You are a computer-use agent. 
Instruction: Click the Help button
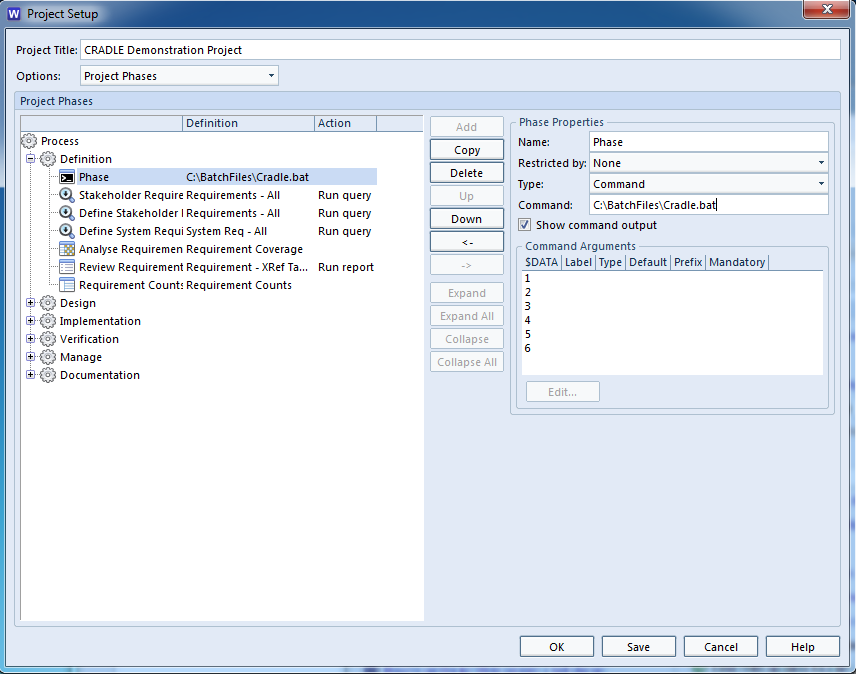click(x=802, y=647)
